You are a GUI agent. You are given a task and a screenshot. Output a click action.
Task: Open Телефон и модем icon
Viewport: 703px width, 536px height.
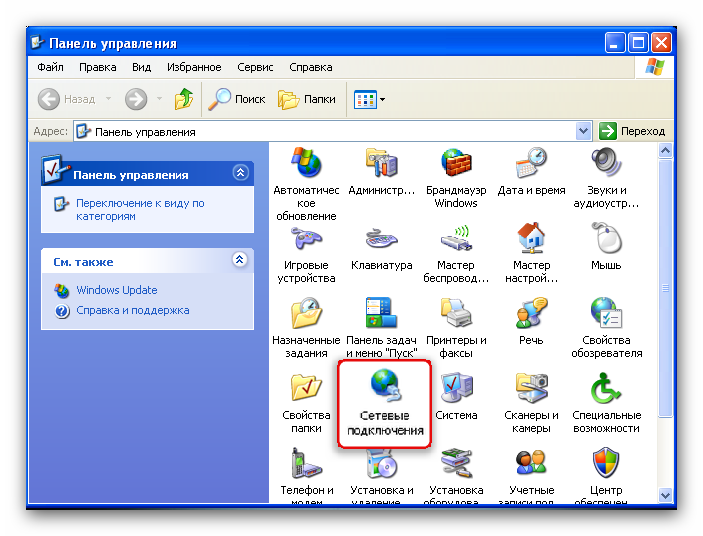point(306,463)
